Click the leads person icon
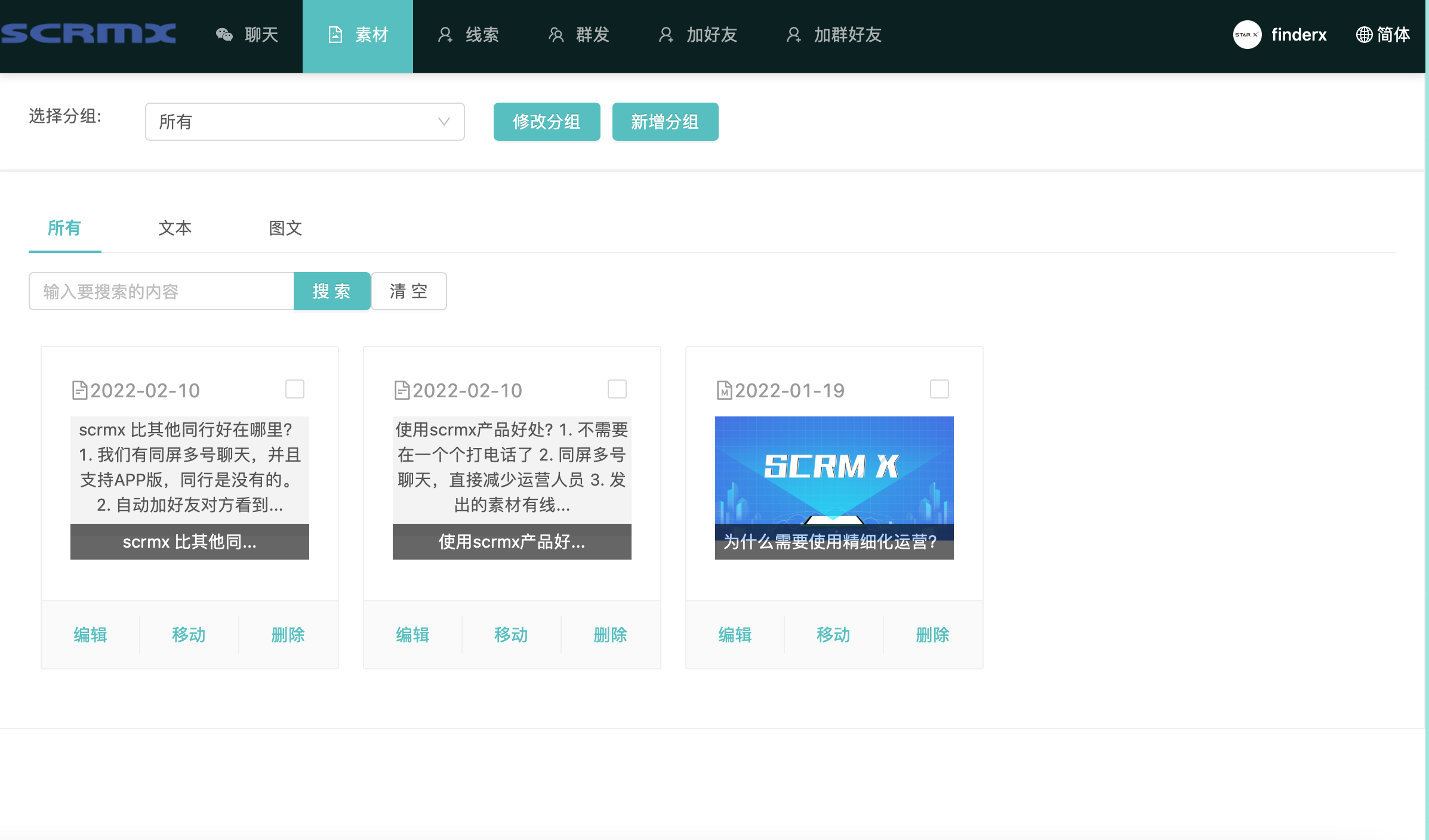The height and width of the screenshot is (840, 1429). pos(445,35)
